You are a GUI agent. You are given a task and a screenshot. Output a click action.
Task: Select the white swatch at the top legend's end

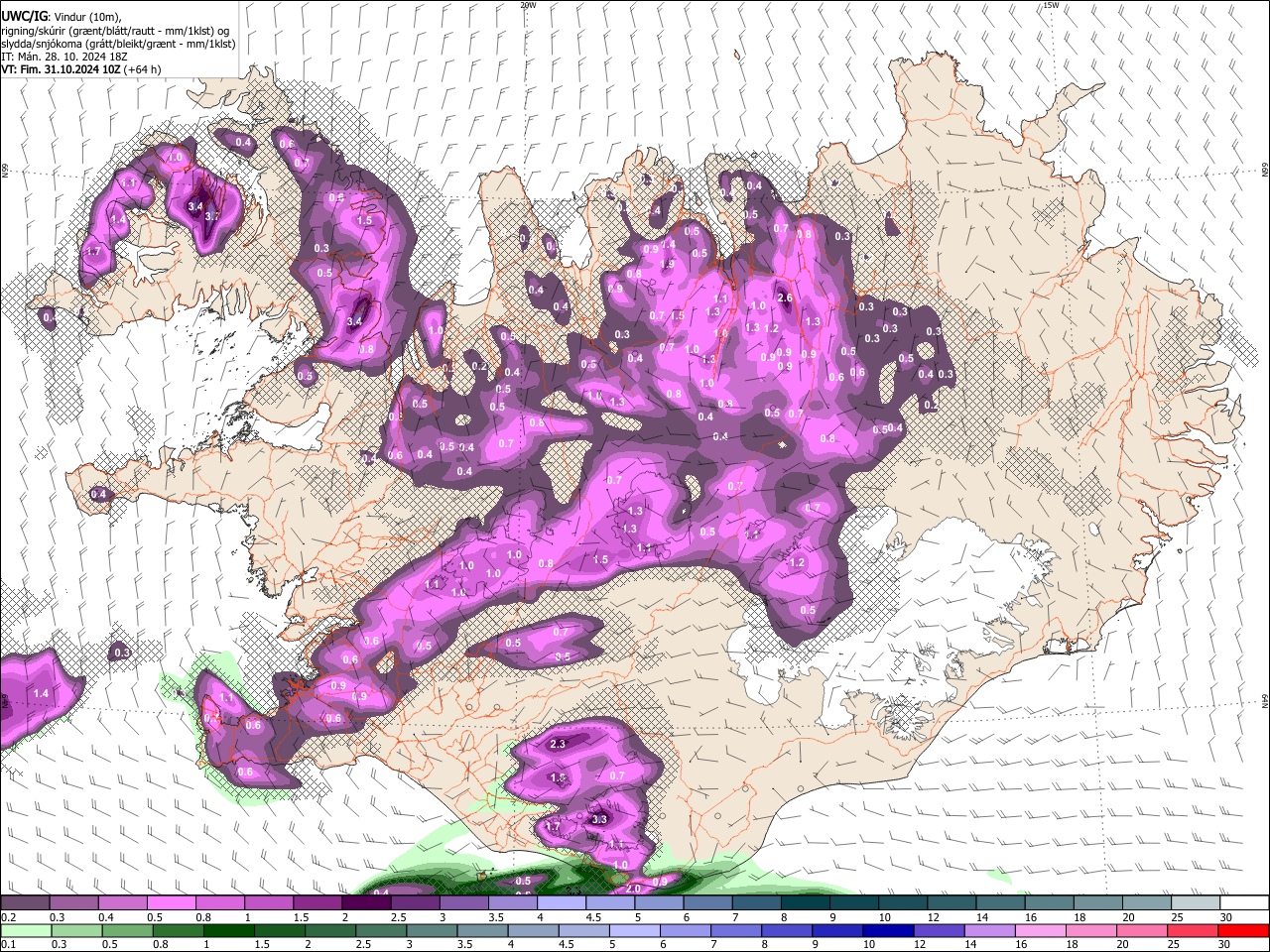coord(1244,902)
